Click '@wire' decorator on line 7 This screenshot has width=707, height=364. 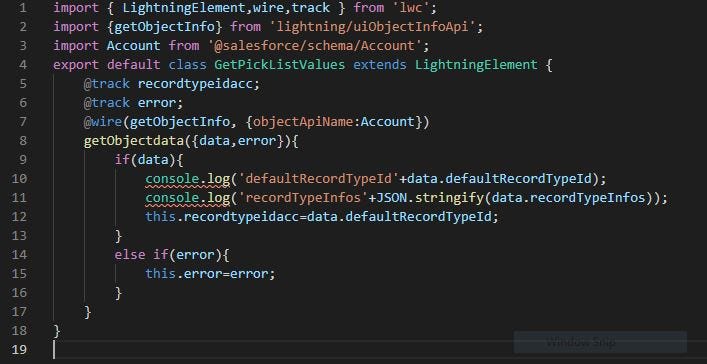103,122
